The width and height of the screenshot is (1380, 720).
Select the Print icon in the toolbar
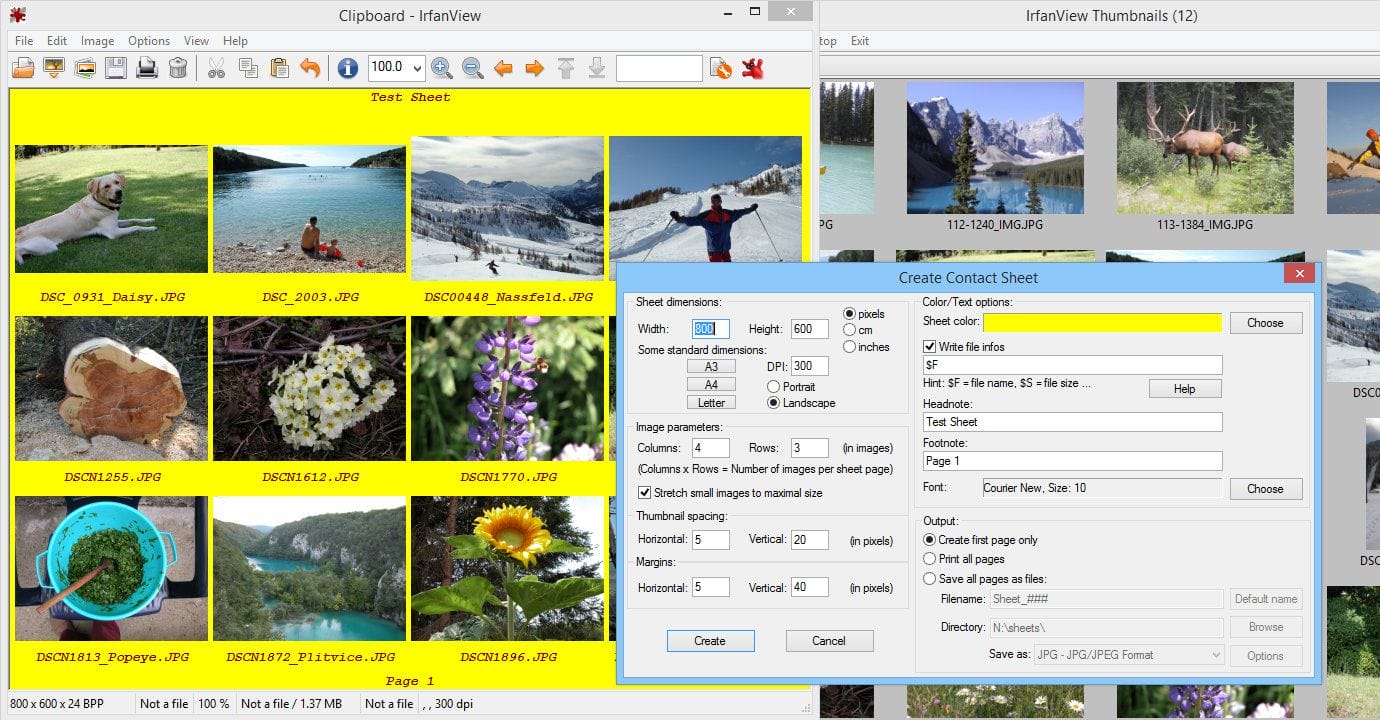(148, 68)
